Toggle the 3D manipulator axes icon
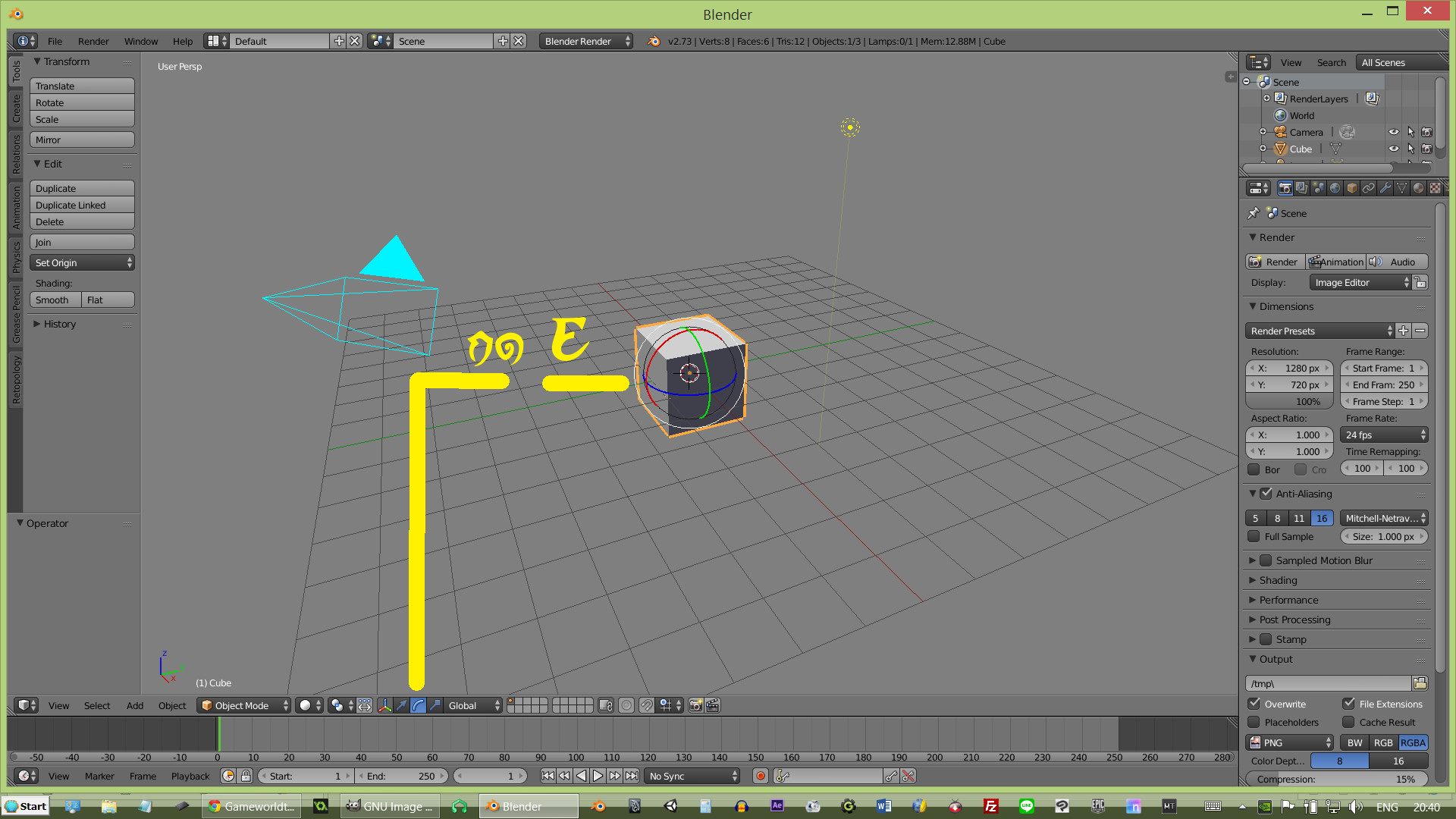Image resolution: width=1456 pixels, height=819 pixels. 385,705
